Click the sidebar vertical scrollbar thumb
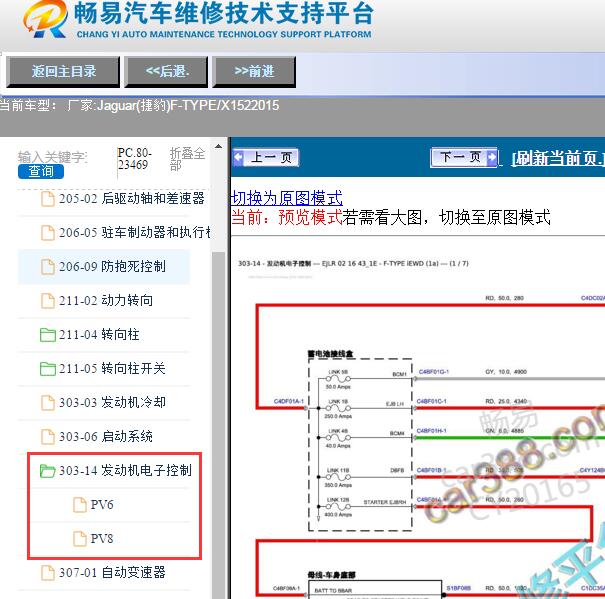The width and height of the screenshot is (605, 599). [218, 425]
